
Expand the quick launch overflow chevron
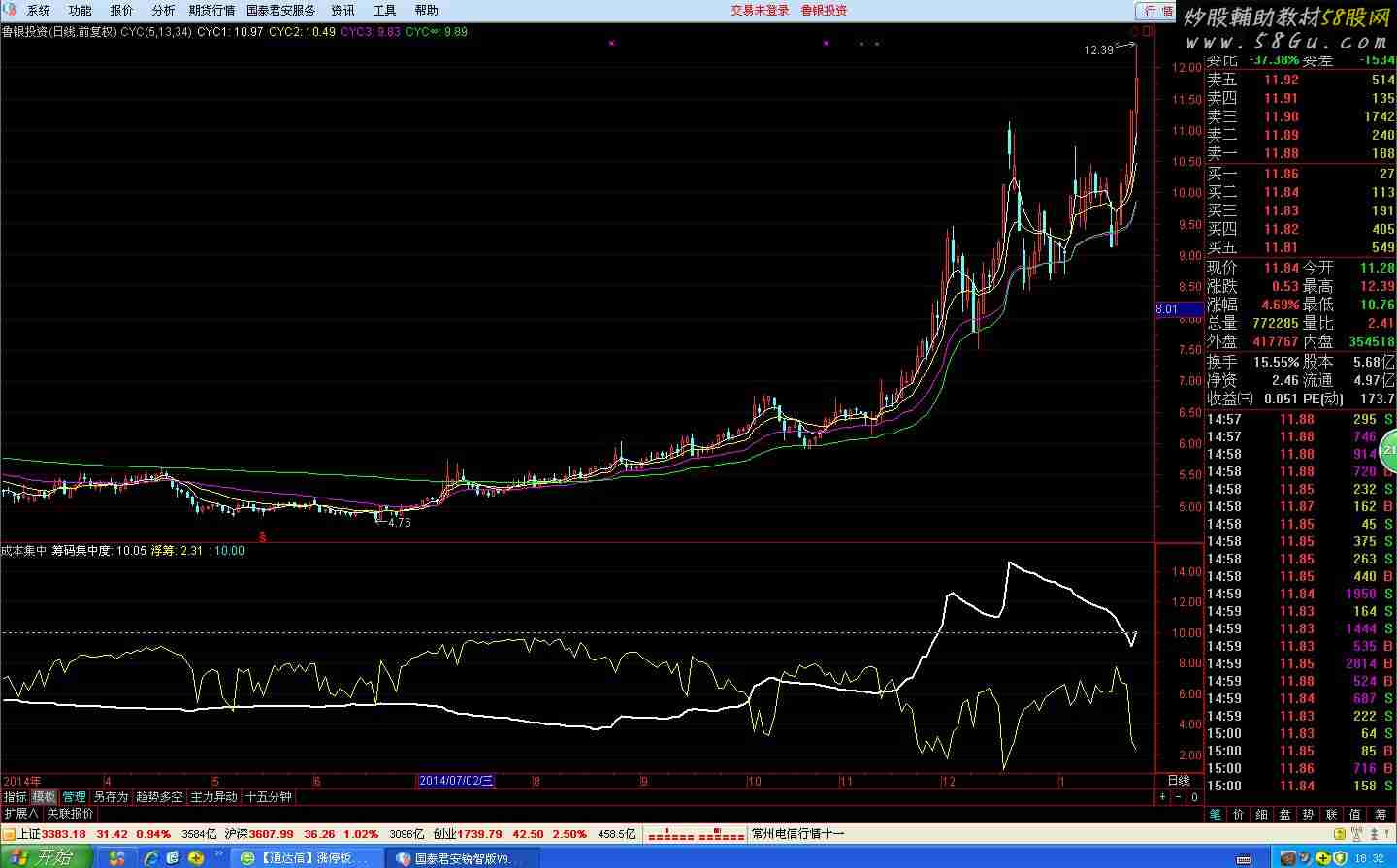tap(218, 853)
